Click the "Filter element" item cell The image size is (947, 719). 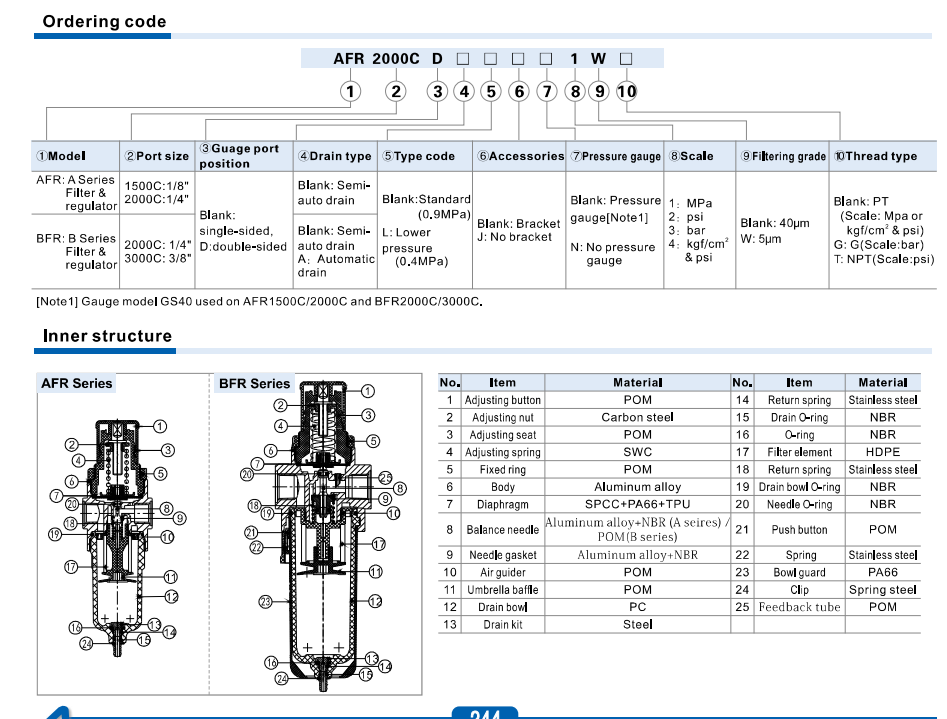click(x=799, y=452)
